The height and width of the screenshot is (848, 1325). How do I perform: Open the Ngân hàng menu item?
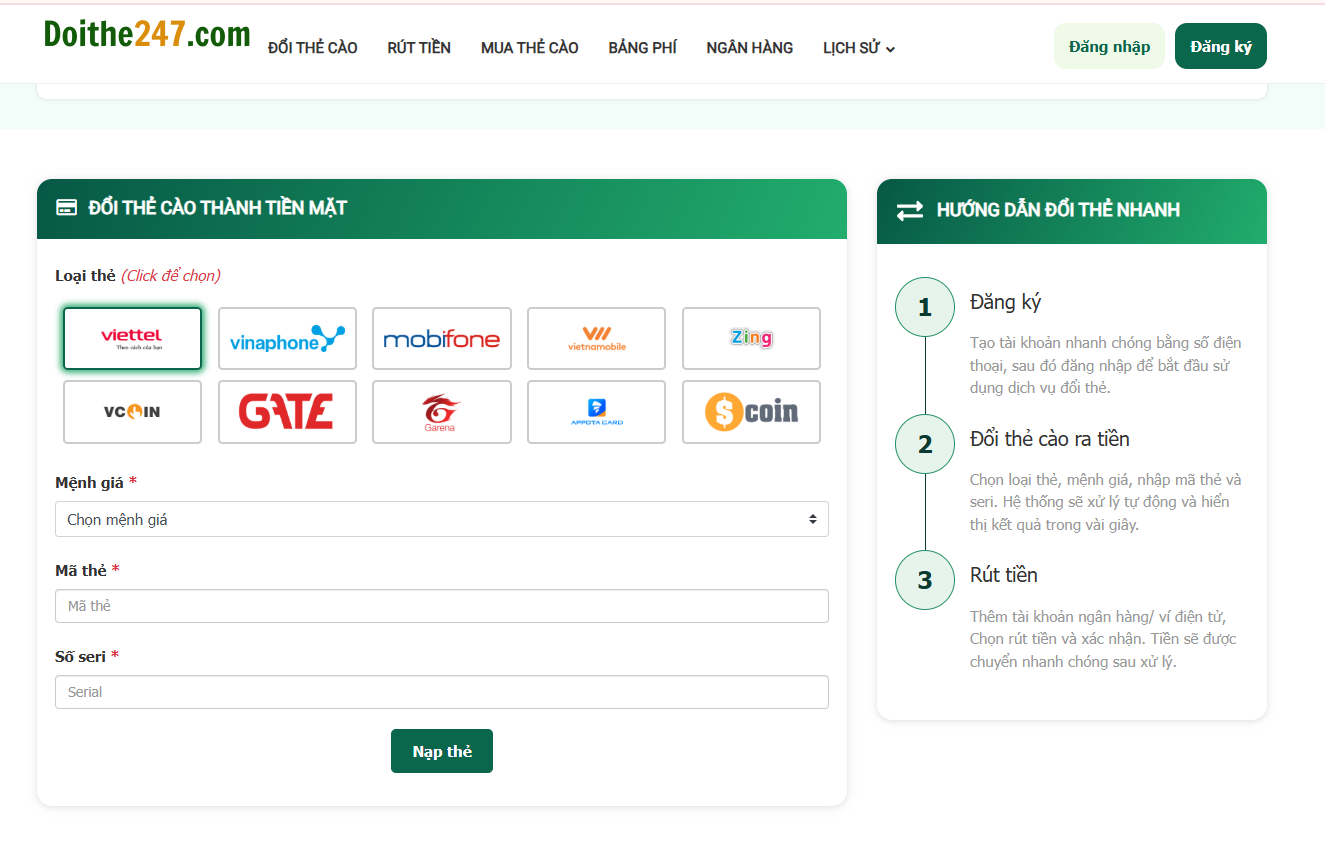coord(750,48)
